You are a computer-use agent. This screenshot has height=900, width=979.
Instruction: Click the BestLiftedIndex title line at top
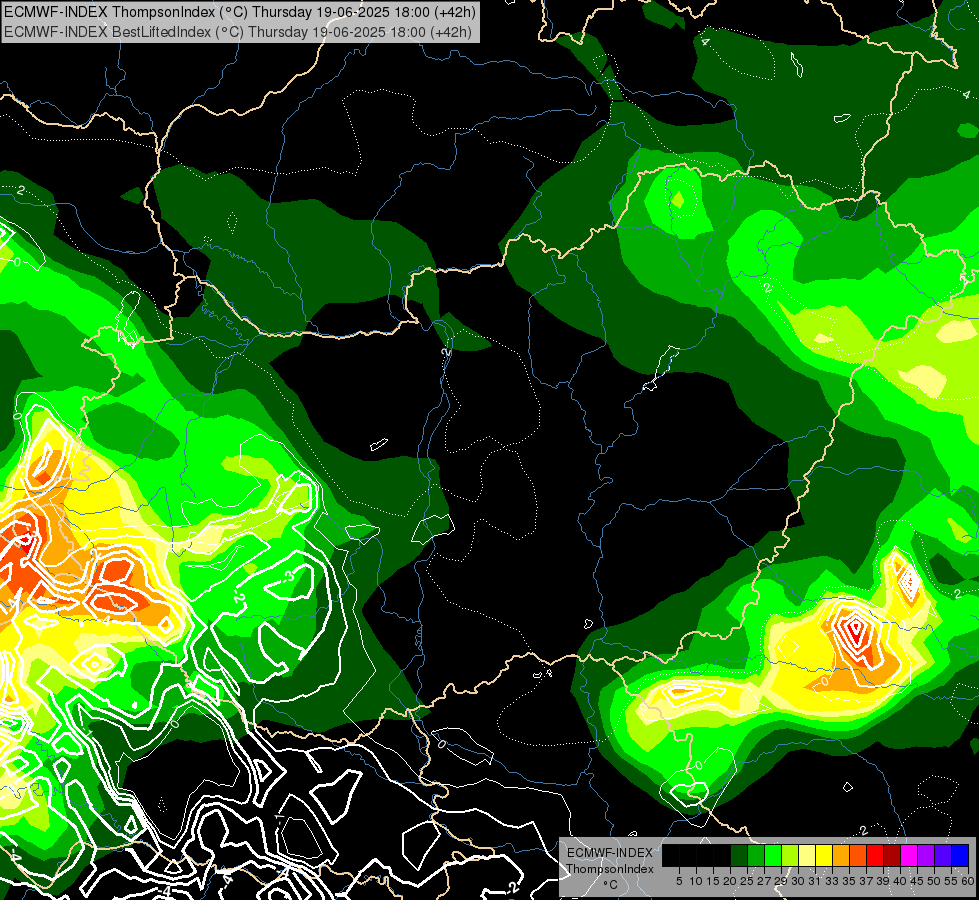238,32
